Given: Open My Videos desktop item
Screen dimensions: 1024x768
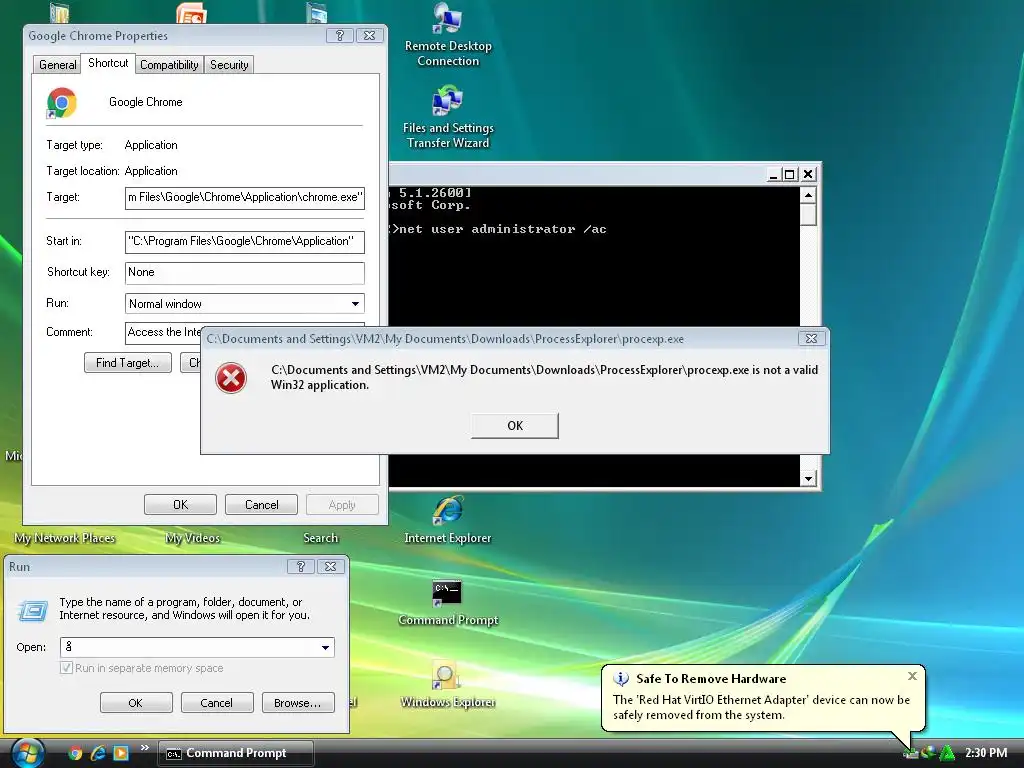Looking at the screenshot, I should [193, 538].
